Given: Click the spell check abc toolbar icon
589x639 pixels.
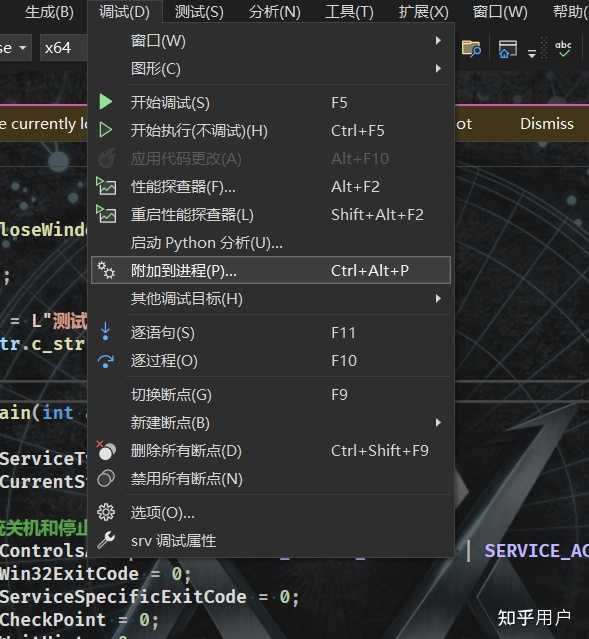Looking at the screenshot, I should click(x=563, y=49).
